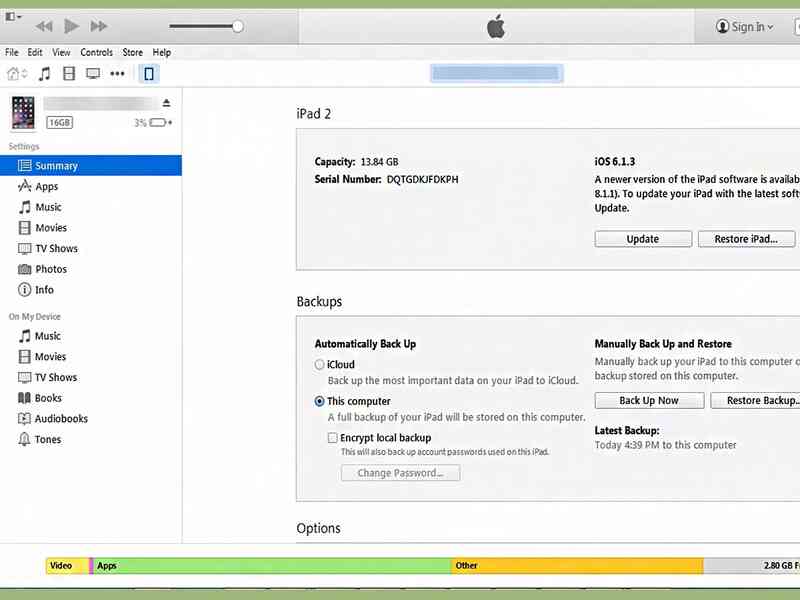Click the 16GB capacity badge

60,122
